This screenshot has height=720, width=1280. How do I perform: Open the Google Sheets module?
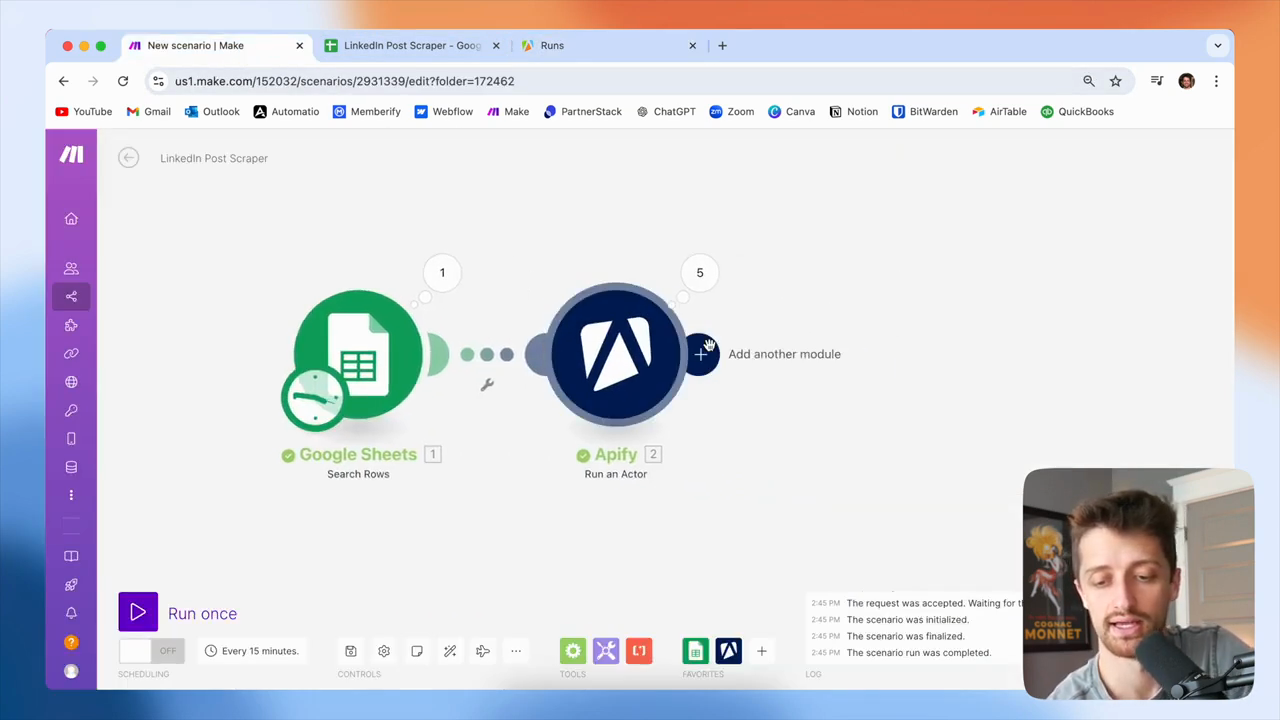(358, 354)
